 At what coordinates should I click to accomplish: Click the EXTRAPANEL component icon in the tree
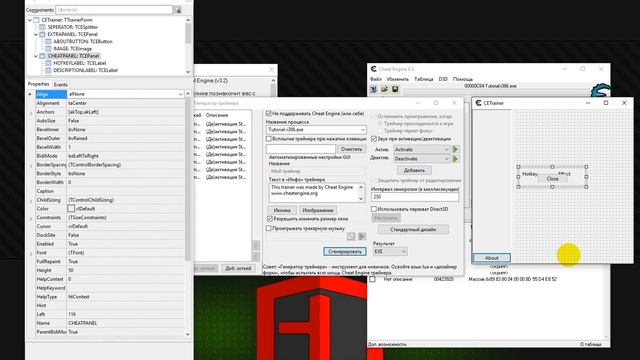[x=42, y=34]
